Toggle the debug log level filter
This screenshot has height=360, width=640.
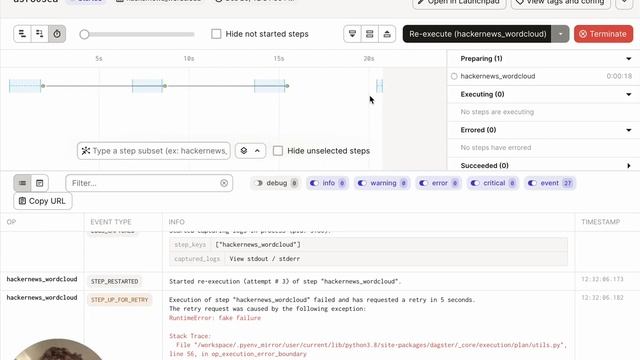click(276, 183)
